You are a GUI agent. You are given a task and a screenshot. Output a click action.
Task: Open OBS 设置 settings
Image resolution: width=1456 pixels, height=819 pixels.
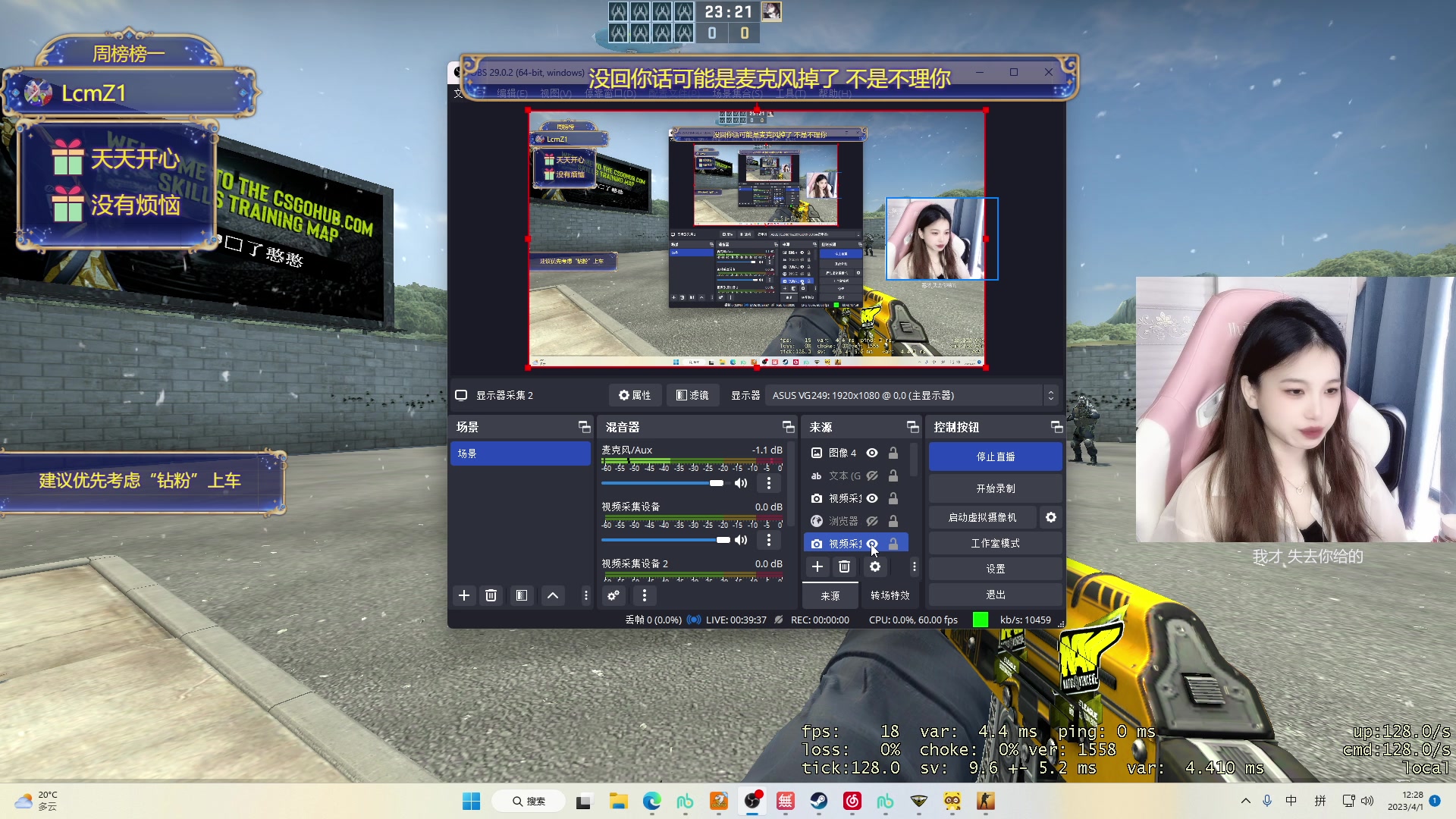click(x=996, y=569)
